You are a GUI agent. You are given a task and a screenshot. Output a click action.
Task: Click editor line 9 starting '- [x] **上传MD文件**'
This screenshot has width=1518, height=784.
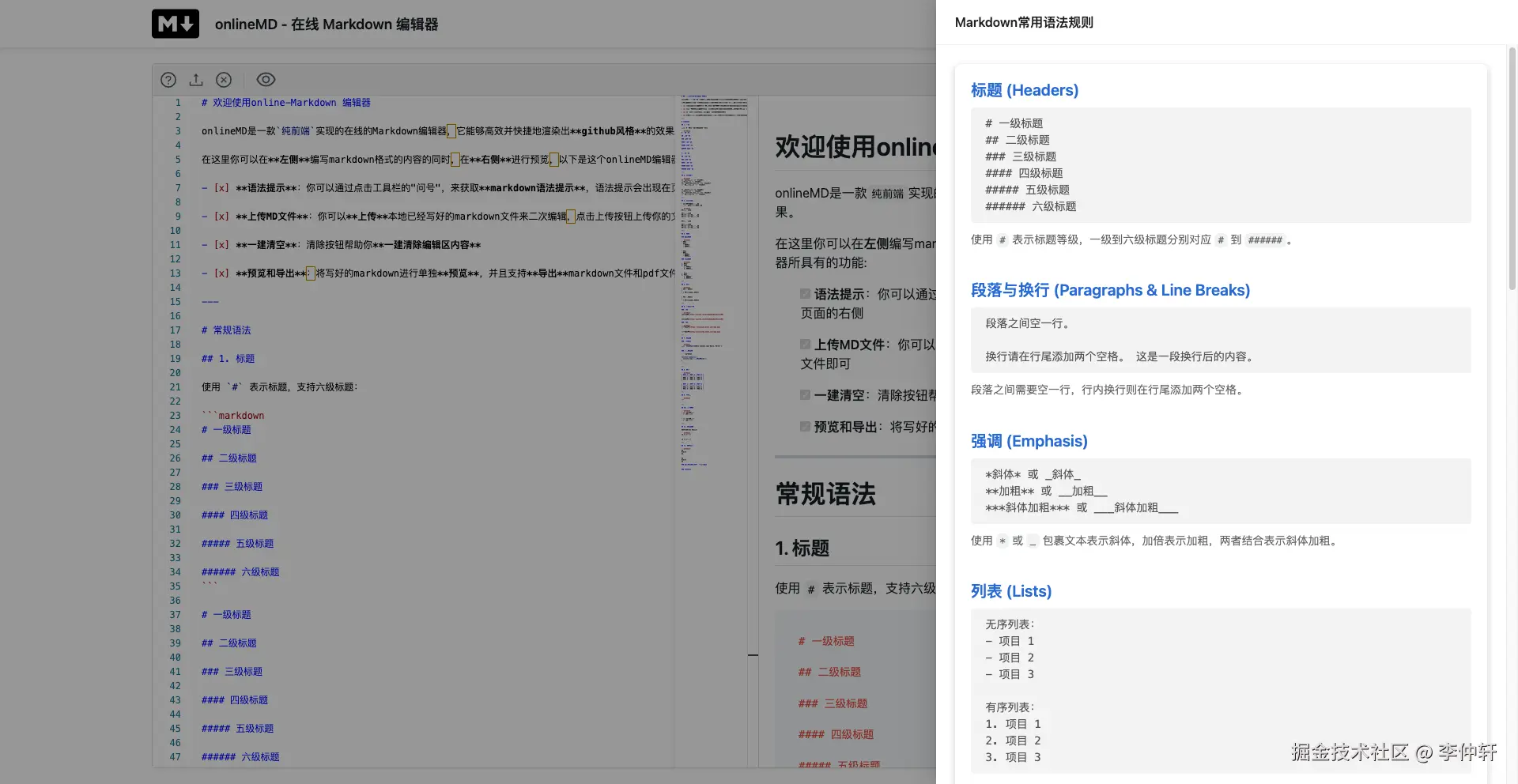click(437, 217)
